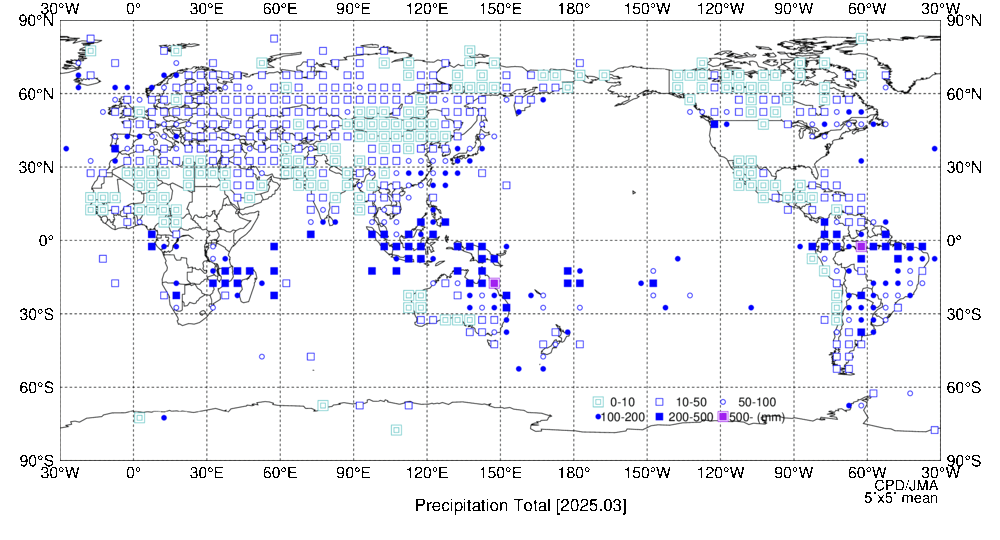Click the 60°S label on the right axis
Screen dimensions: 1000x540
pos(964,388)
